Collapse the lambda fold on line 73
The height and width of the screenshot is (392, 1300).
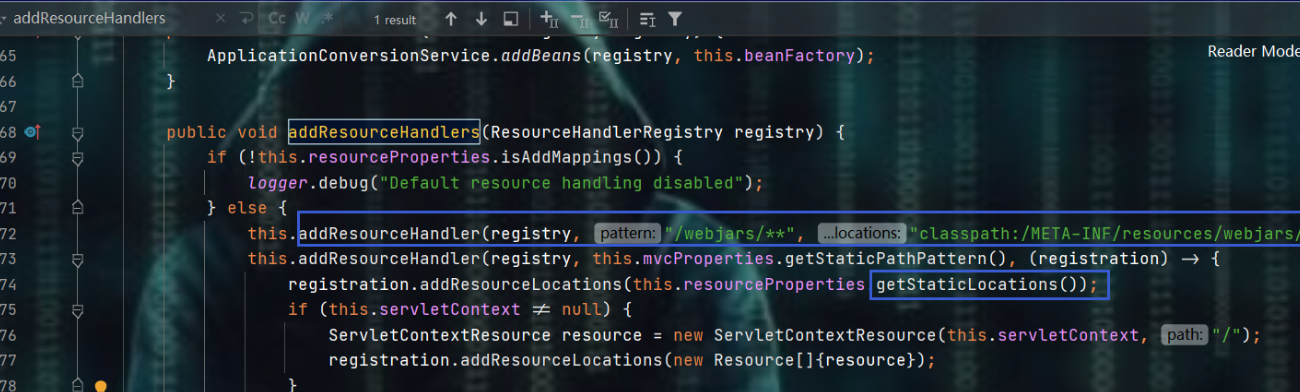coord(77,258)
